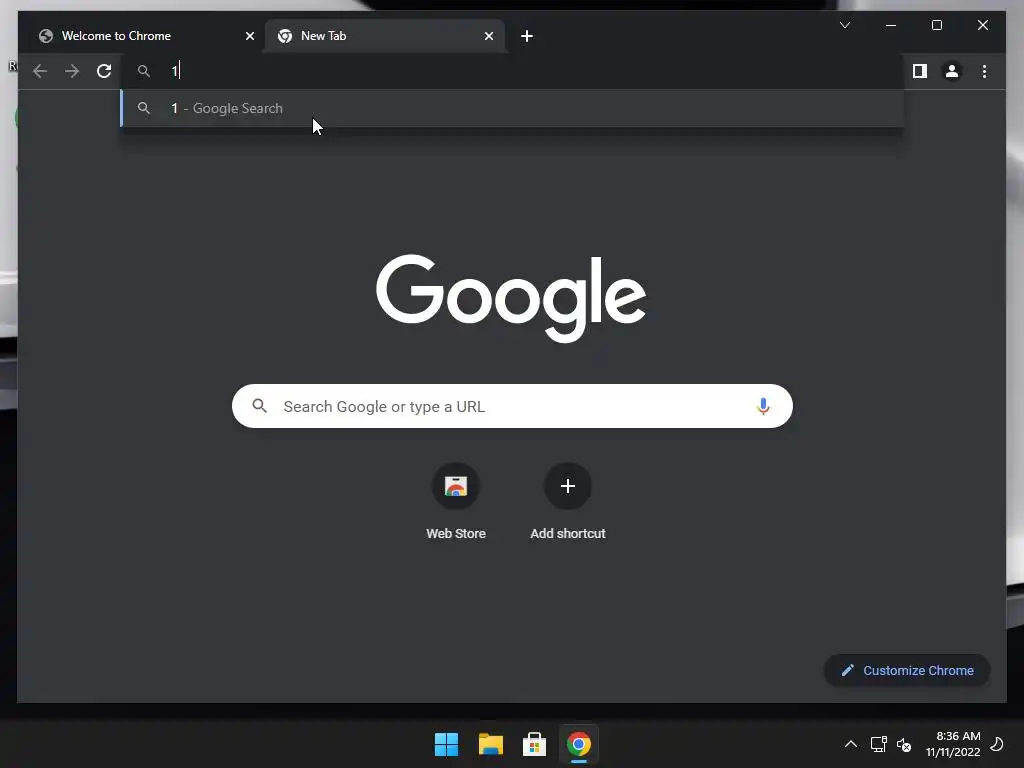The width and height of the screenshot is (1024, 768).
Task: Open network status tray icon
Action: tap(878, 744)
